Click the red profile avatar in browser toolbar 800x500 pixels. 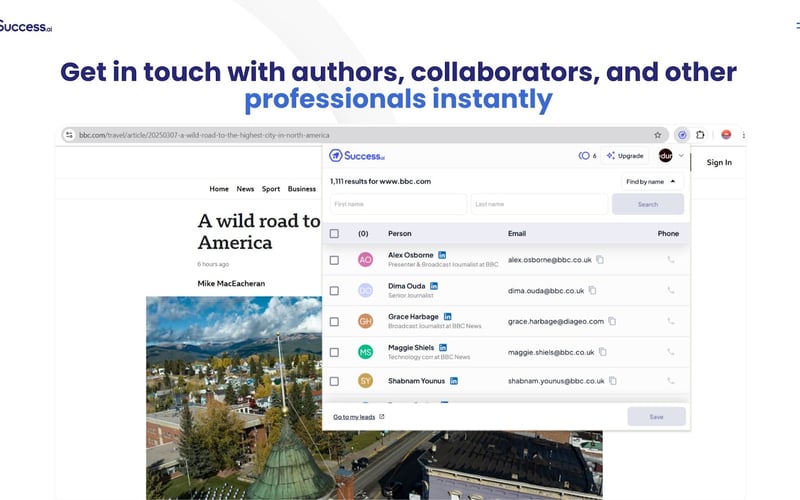726,135
